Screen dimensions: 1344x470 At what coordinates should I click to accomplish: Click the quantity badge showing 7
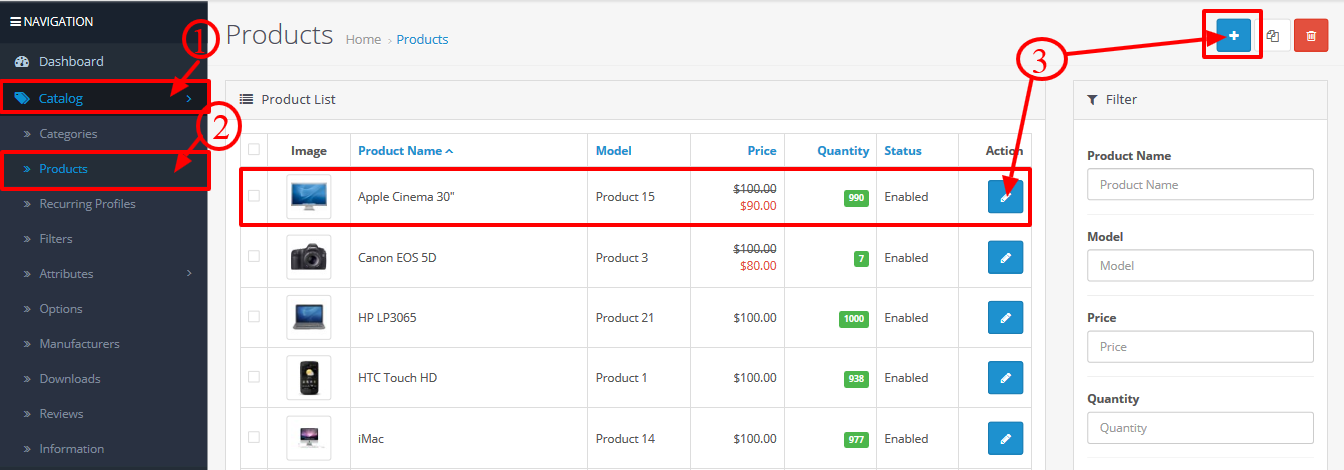861,259
